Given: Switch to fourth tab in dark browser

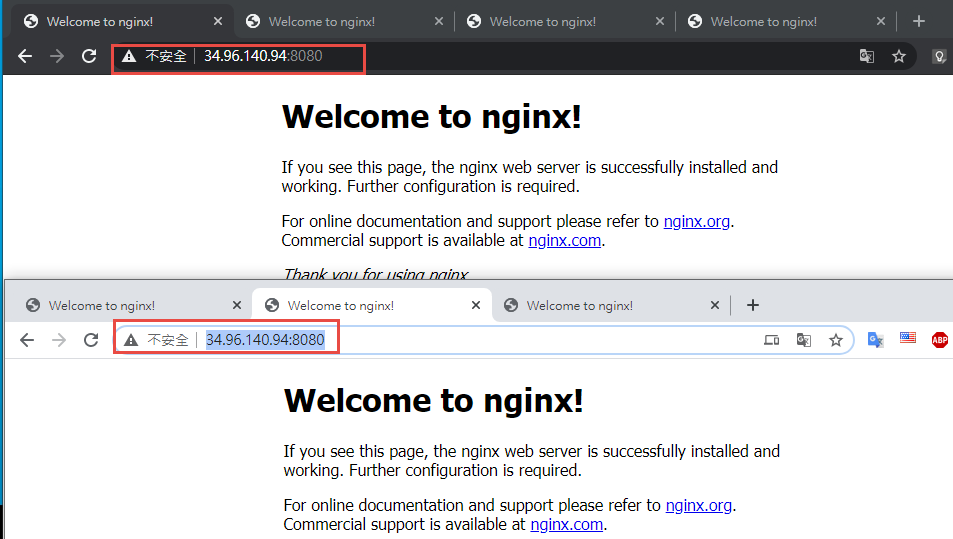Looking at the screenshot, I should 786,22.
